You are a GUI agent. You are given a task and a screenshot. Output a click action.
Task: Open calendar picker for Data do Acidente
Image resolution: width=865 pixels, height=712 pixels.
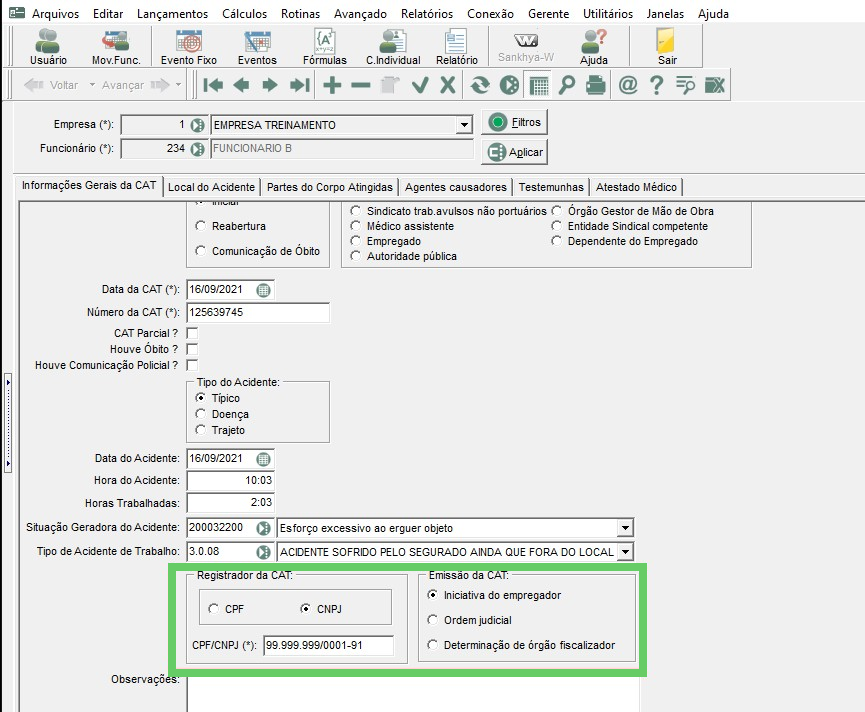[264, 459]
